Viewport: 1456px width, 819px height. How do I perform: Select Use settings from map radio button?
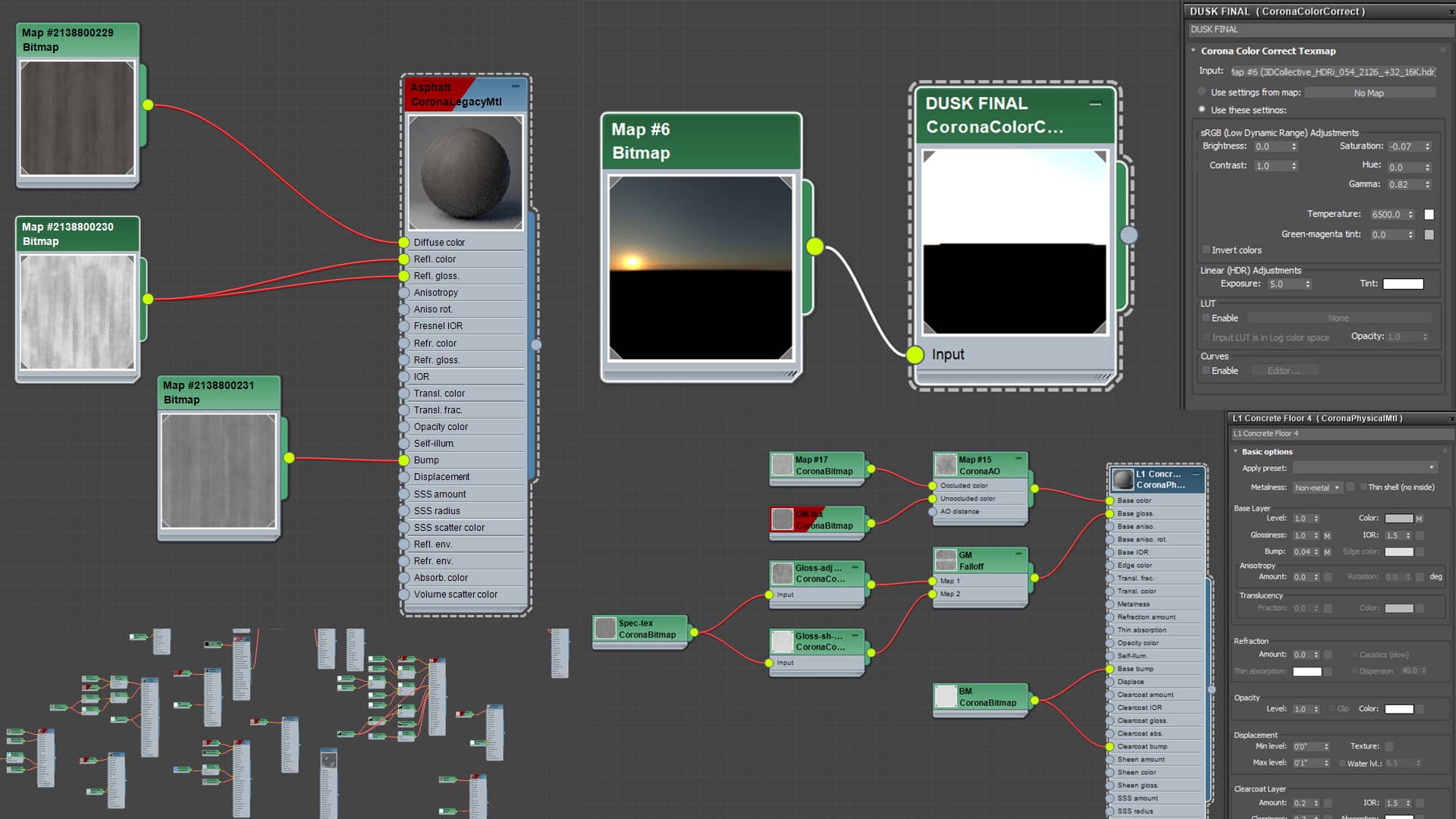tap(1202, 92)
